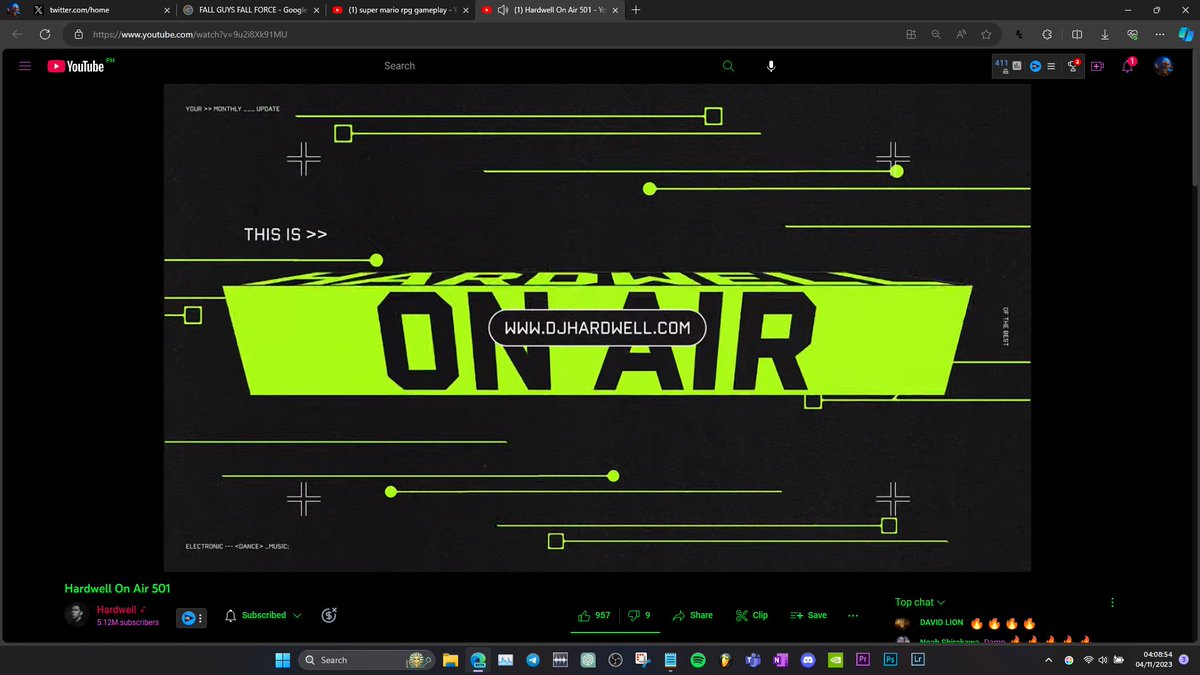Open Edge downloads arrow icon

pyautogui.click(x=1104, y=33)
